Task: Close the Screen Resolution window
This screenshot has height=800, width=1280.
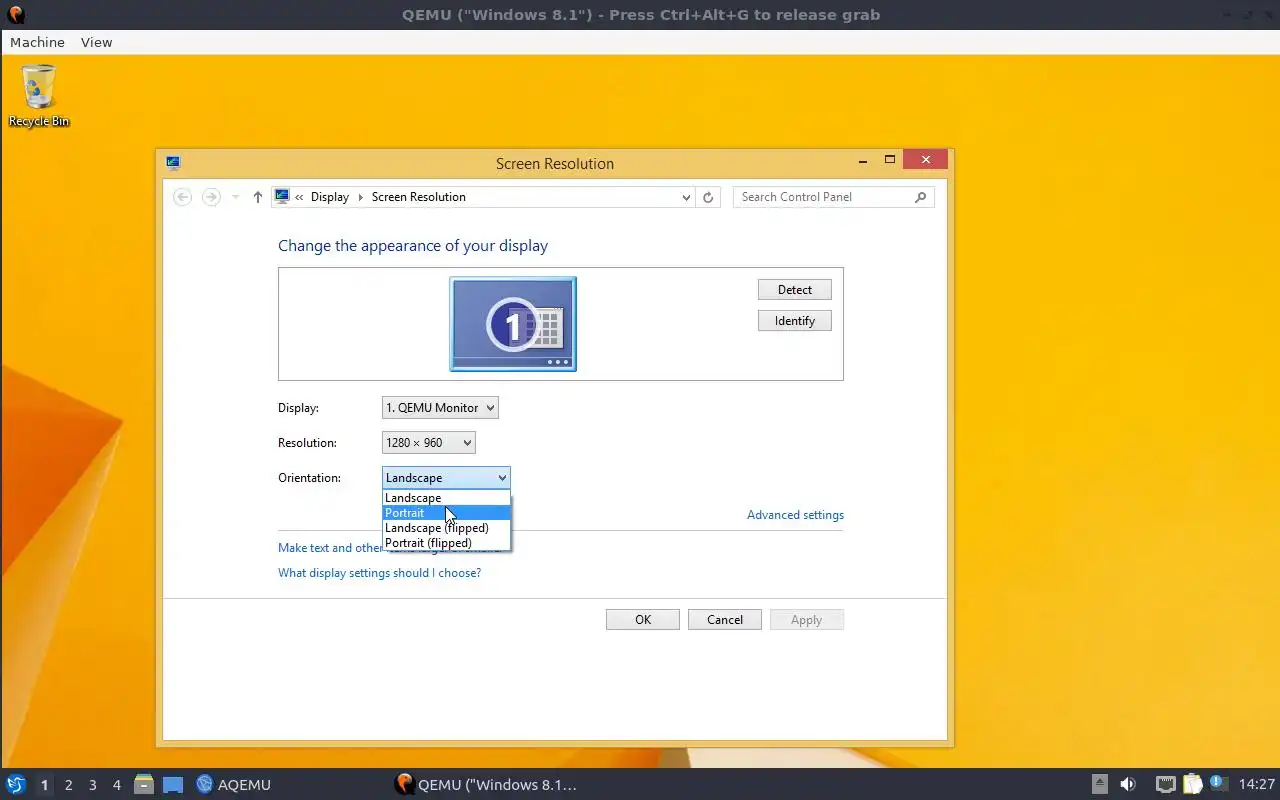Action: click(925, 160)
